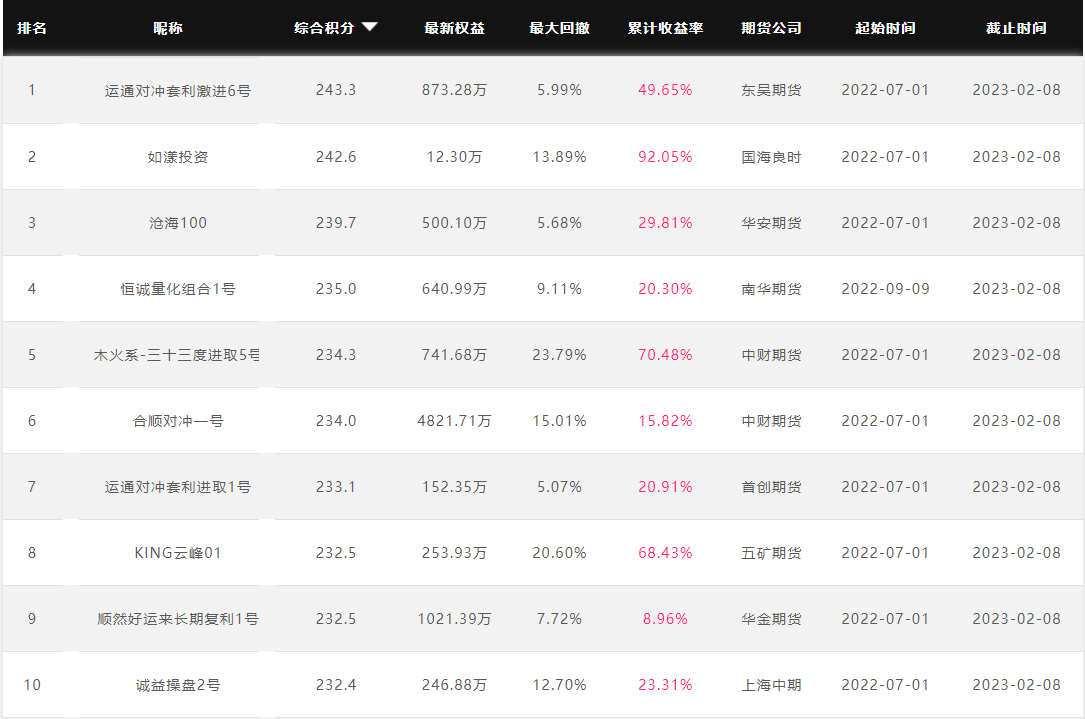Select equity value 12.30万
Image resolution: width=1085 pixels, height=719 pixels.
[454, 157]
